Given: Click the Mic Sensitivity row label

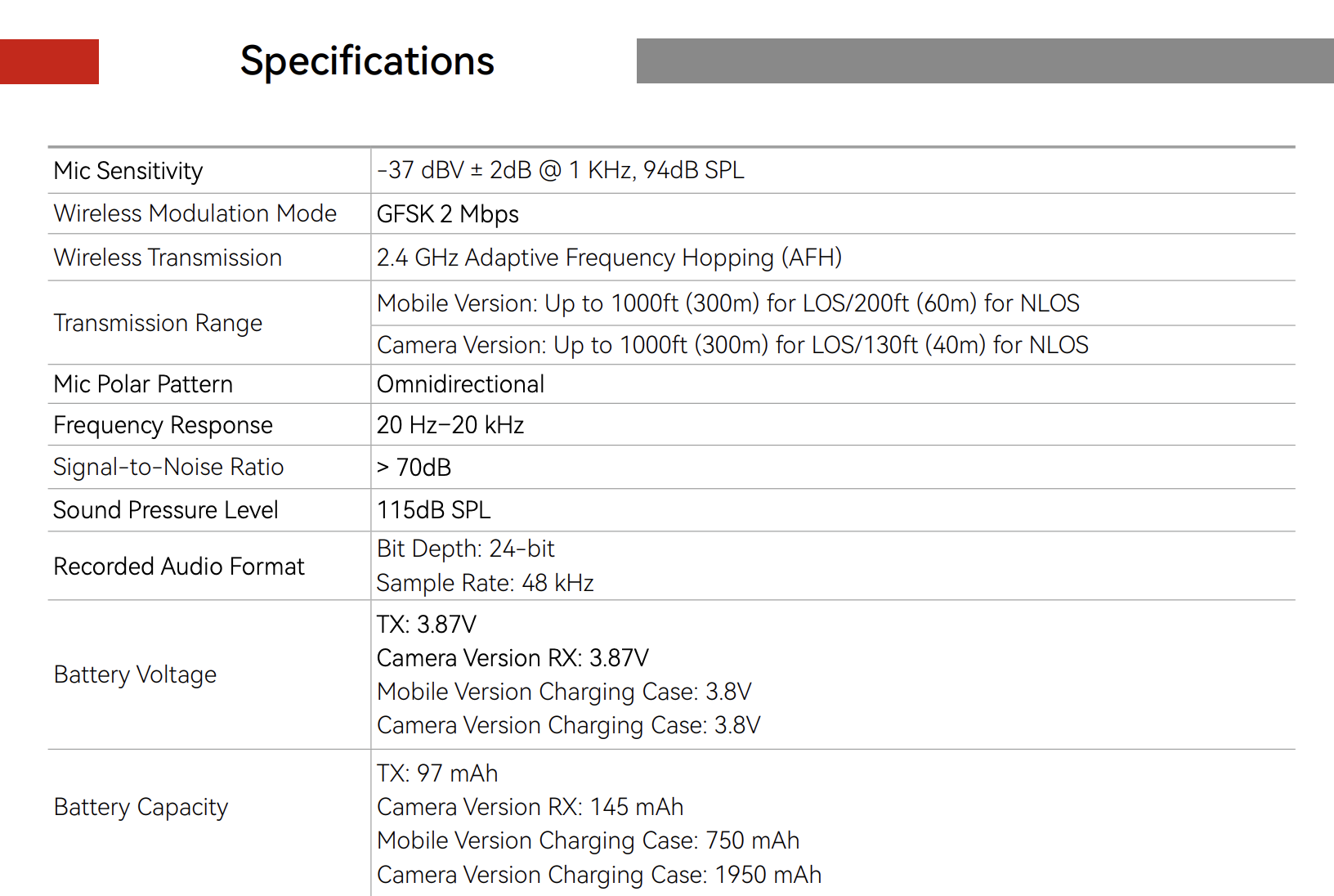Looking at the screenshot, I should click(128, 171).
